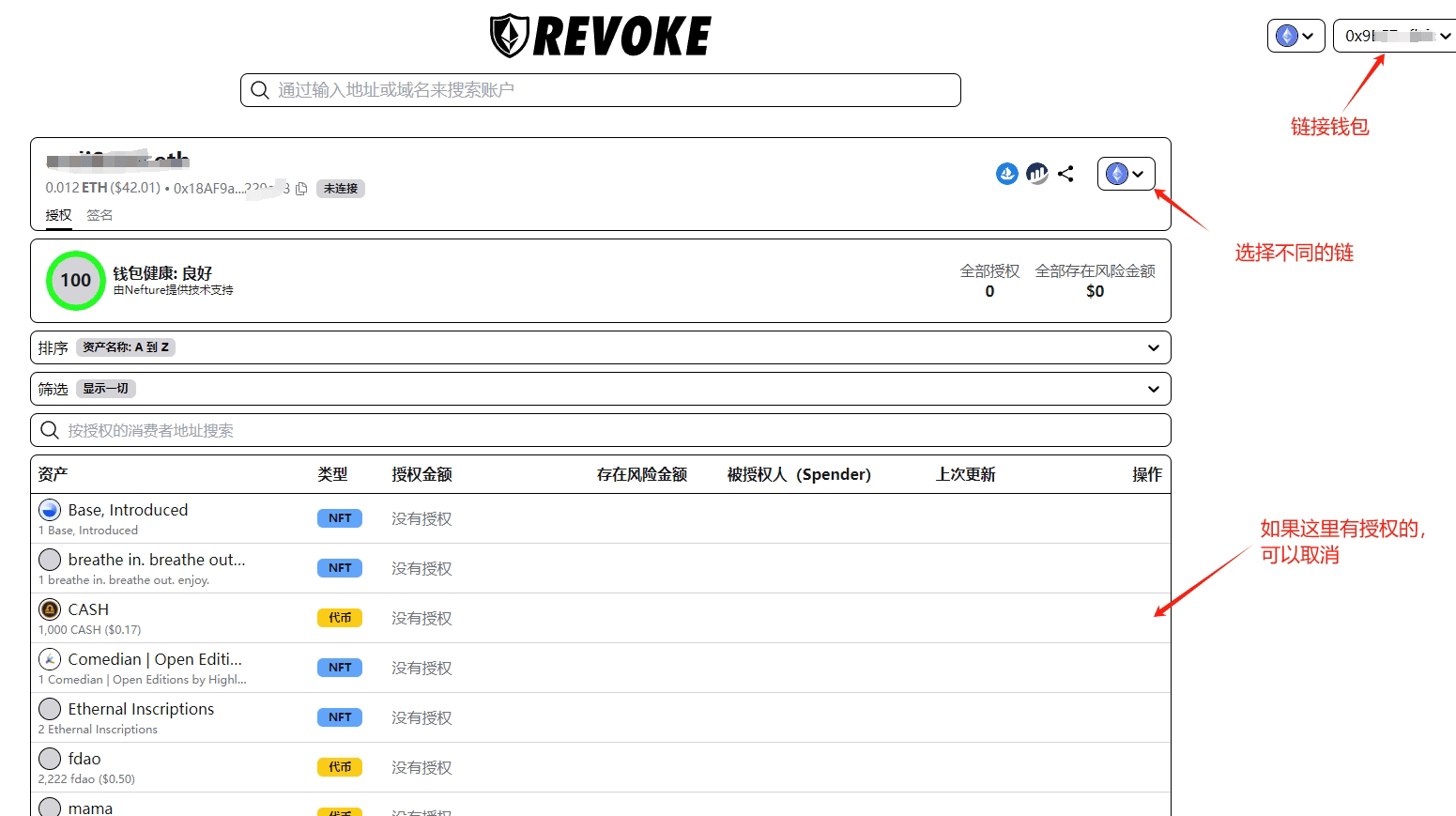1456x816 pixels.
Task: Click the 未连接 status badge
Action: pos(341,189)
